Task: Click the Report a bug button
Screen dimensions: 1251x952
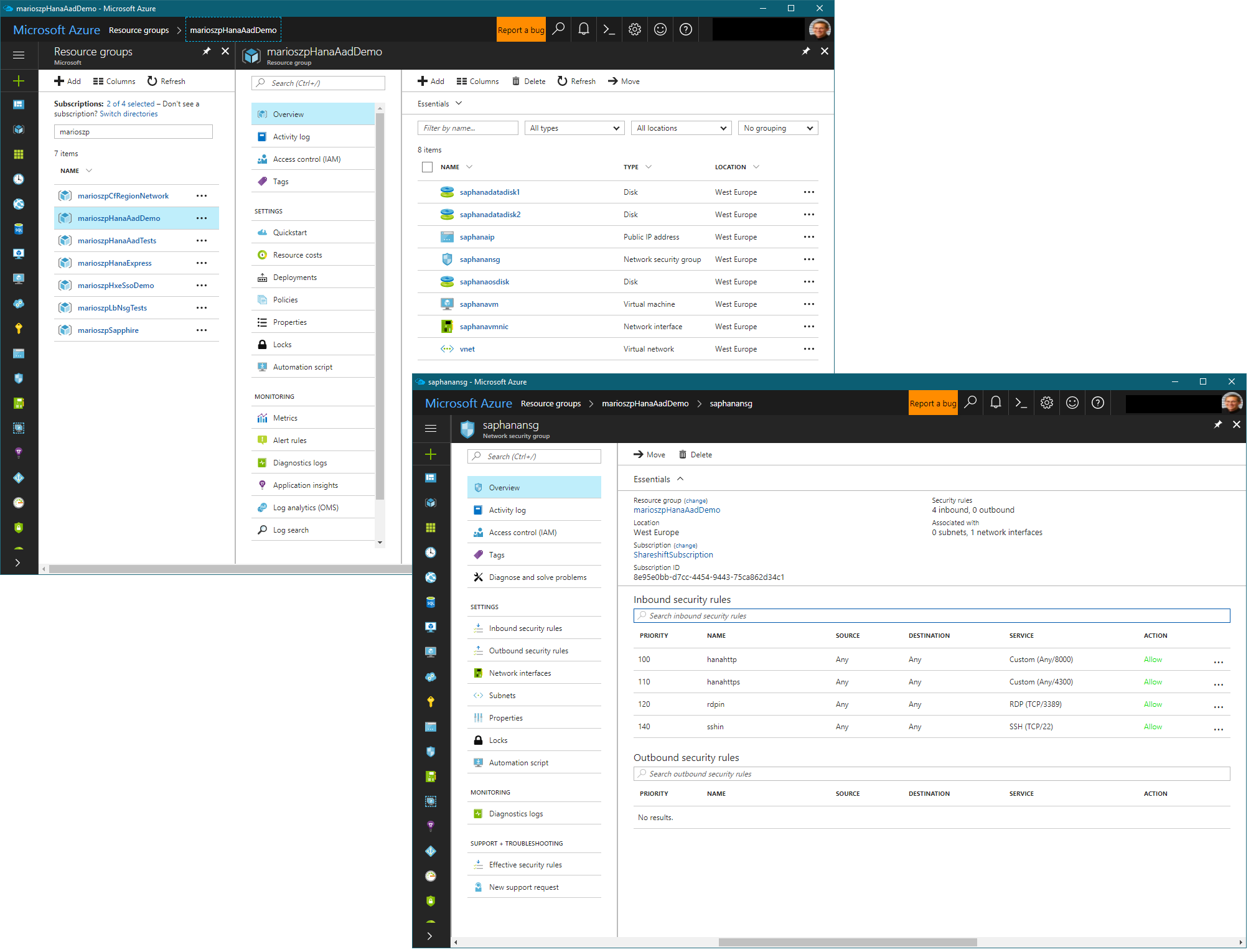Action: 521,30
